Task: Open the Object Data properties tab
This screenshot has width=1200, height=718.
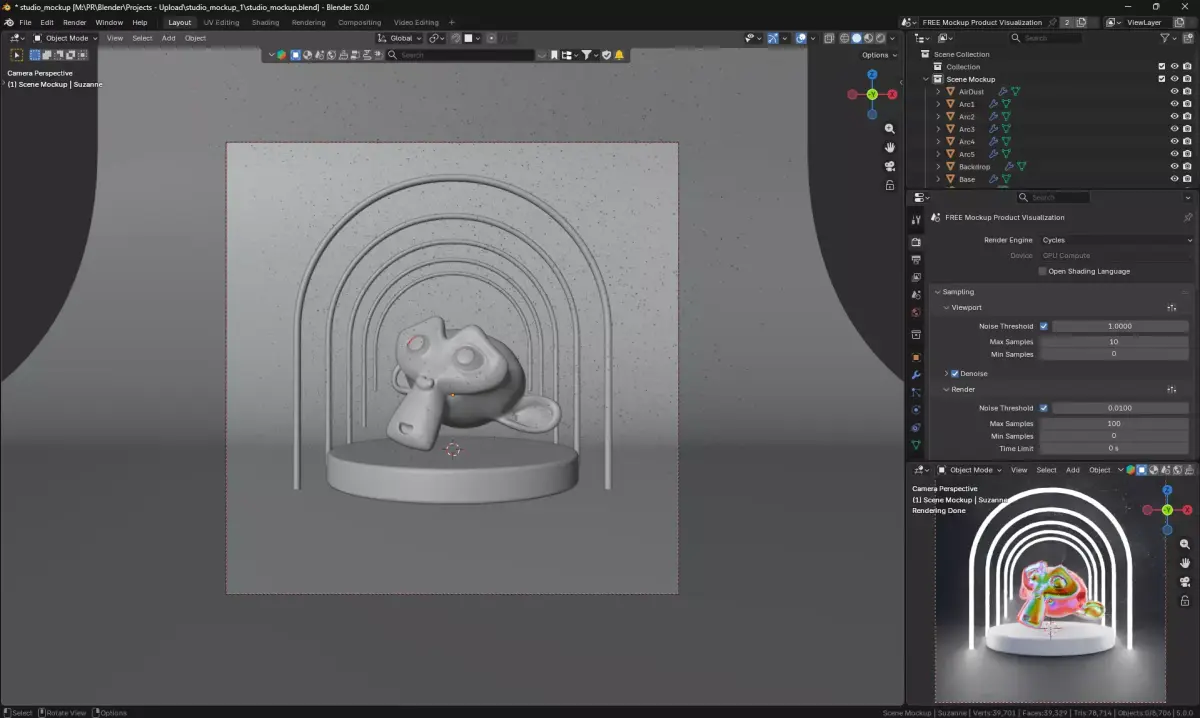Action: (916, 445)
